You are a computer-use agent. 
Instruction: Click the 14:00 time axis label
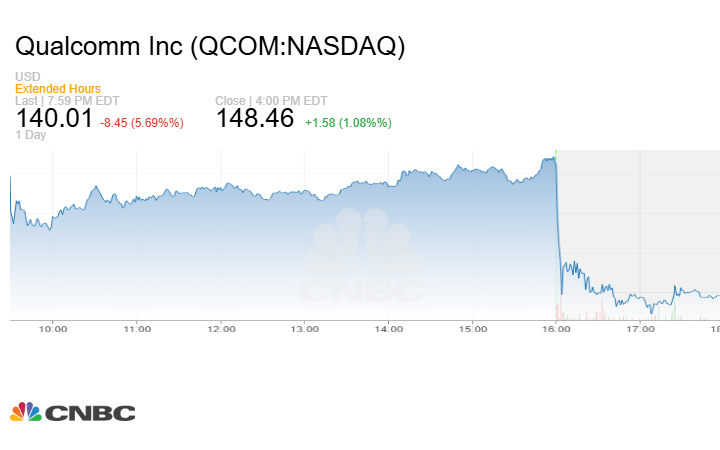tap(389, 328)
